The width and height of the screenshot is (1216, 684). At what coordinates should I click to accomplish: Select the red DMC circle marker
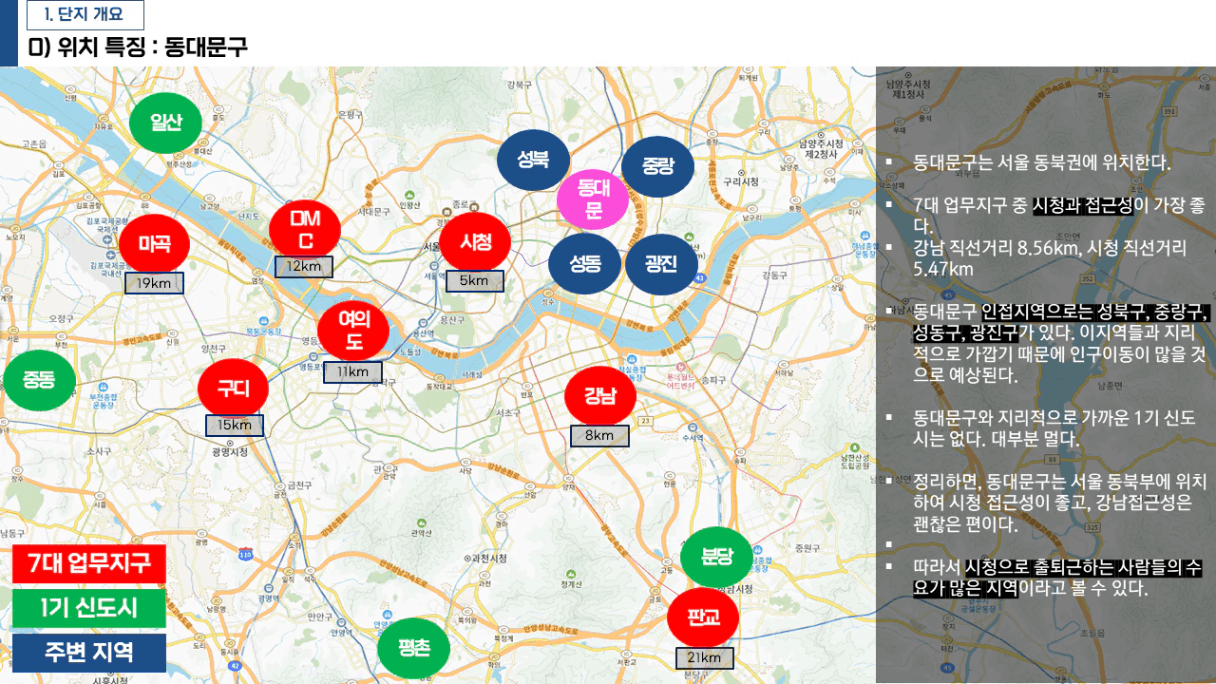tap(305, 229)
